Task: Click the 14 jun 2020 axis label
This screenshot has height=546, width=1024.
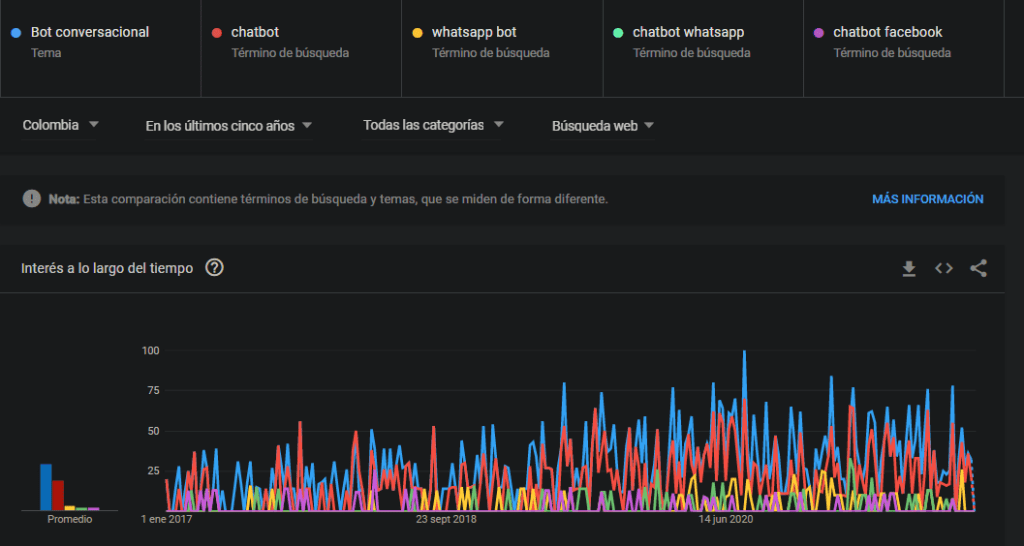Action: 726,520
